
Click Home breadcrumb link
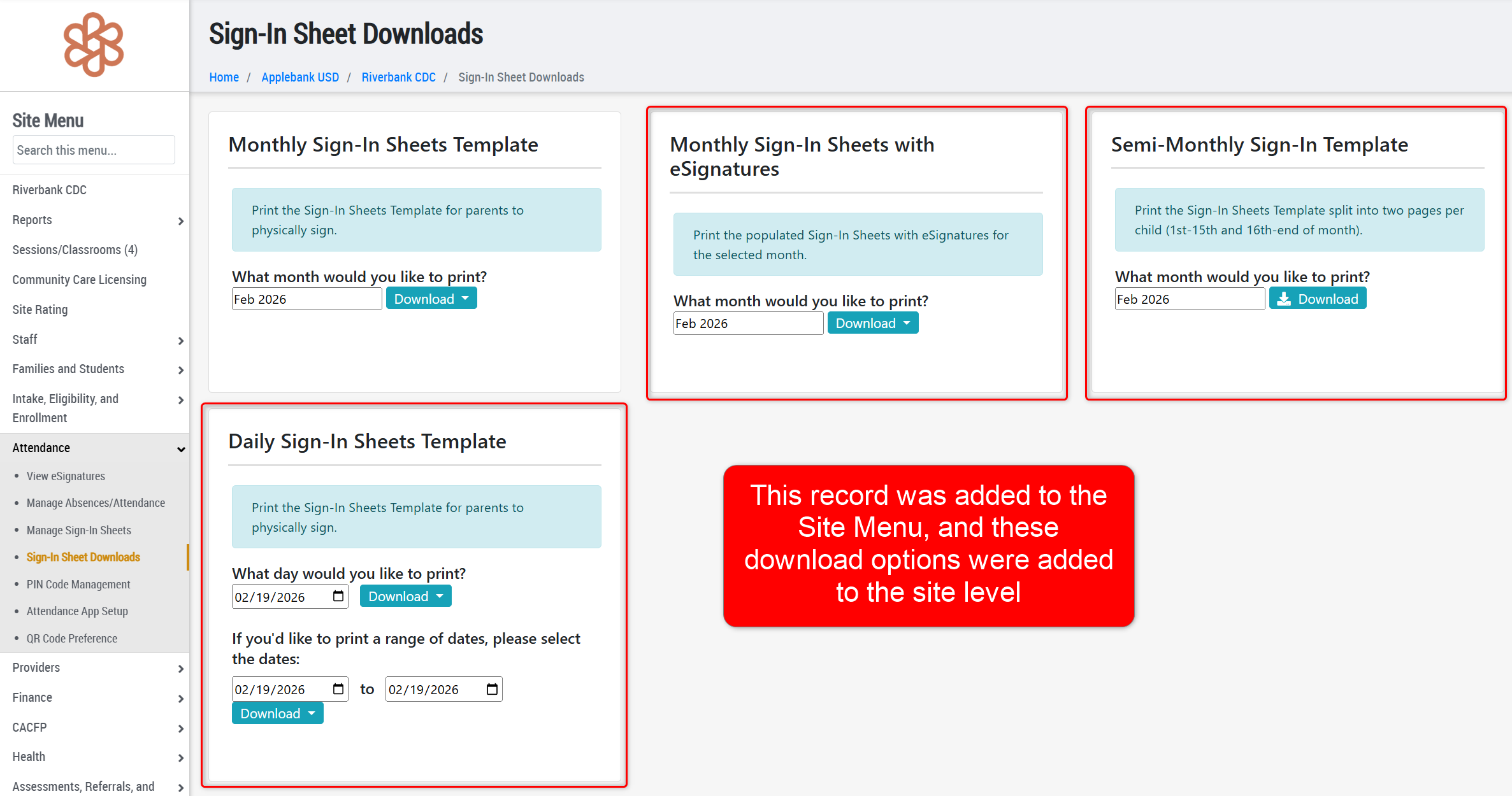224,77
